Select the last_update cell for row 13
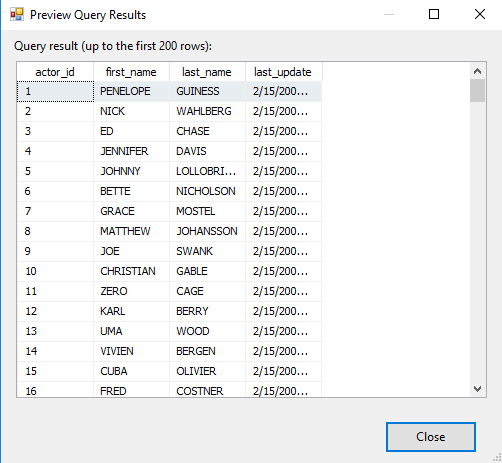This screenshot has width=502, height=463. pos(283,331)
